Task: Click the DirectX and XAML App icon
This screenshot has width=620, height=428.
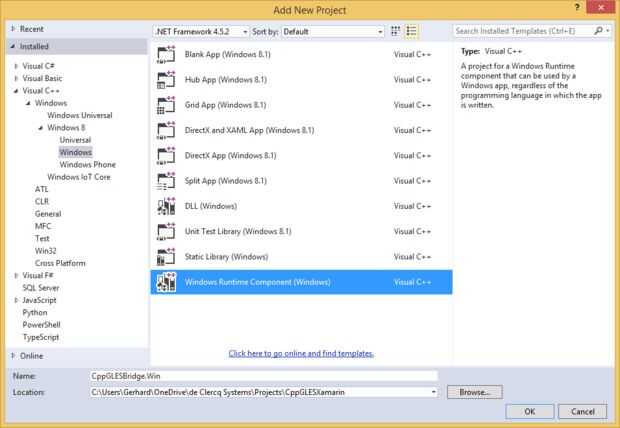Action: pos(166,131)
